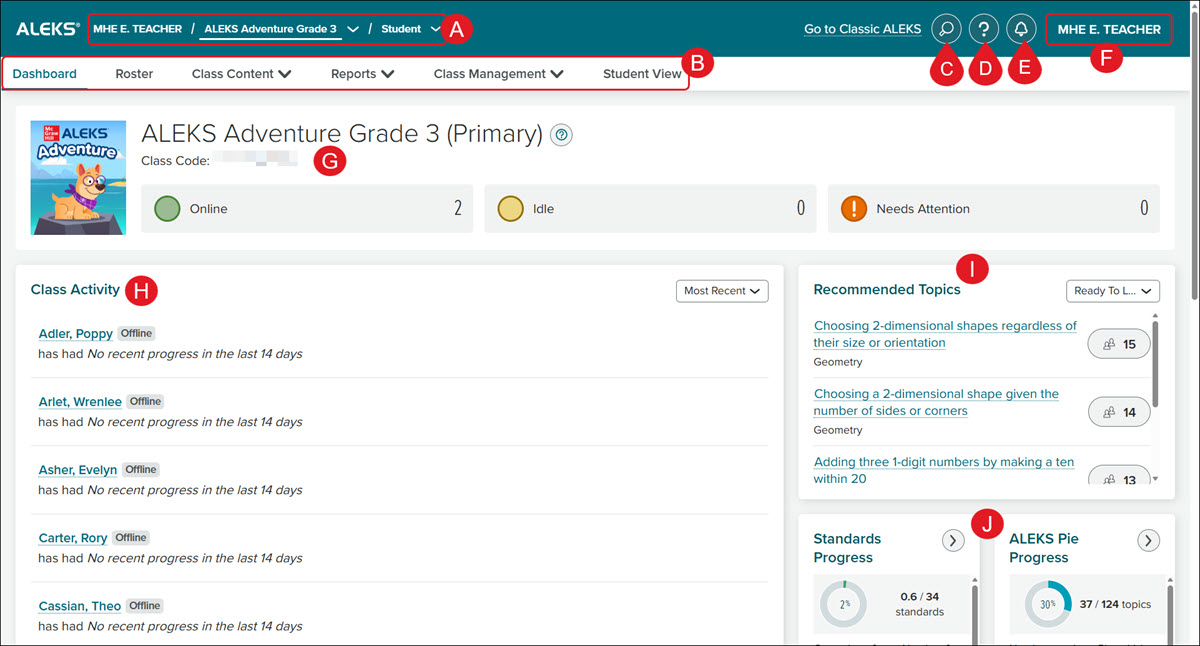Click the Needs Attention count card
The image size is (1200, 646).
click(994, 209)
